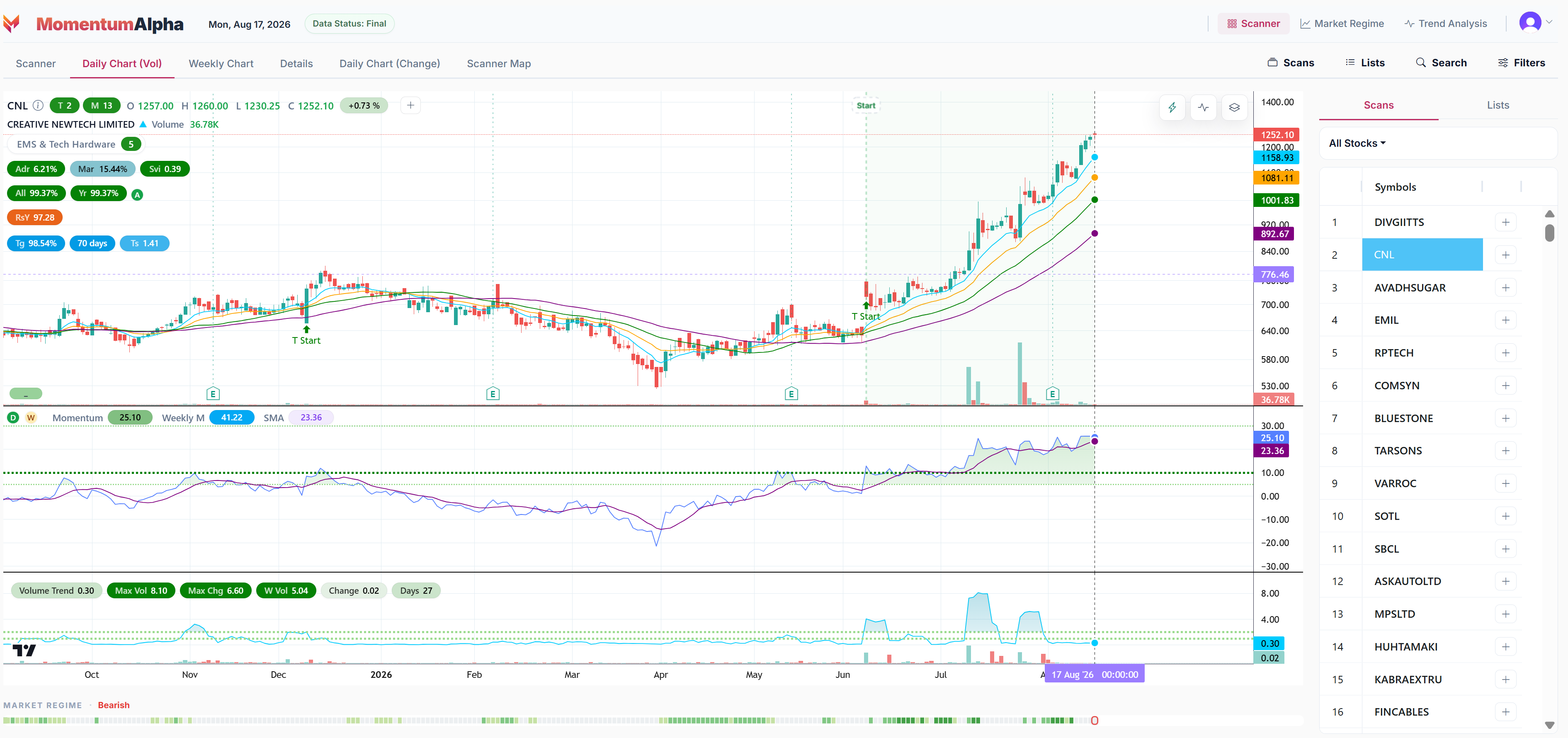The height and width of the screenshot is (738, 1568).
Task: Add SBCL with its plus icon
Action: pos(1505,549)
